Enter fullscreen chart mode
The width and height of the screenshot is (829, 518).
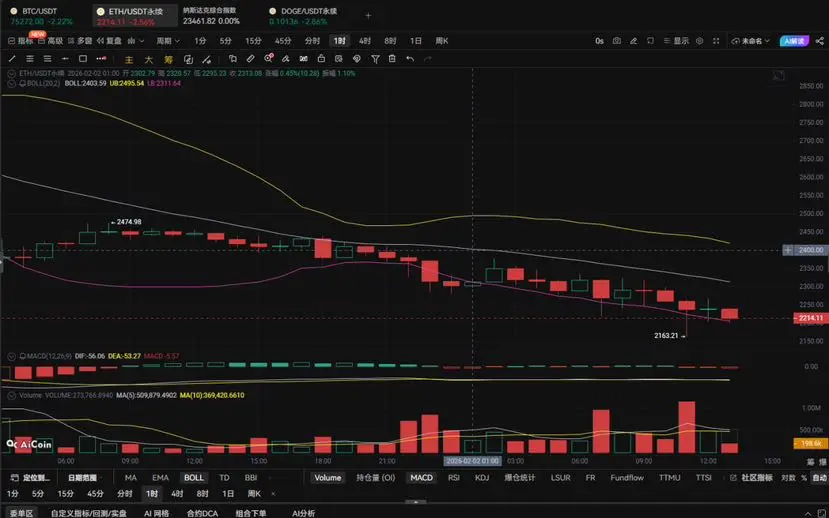tap(716, 41)
